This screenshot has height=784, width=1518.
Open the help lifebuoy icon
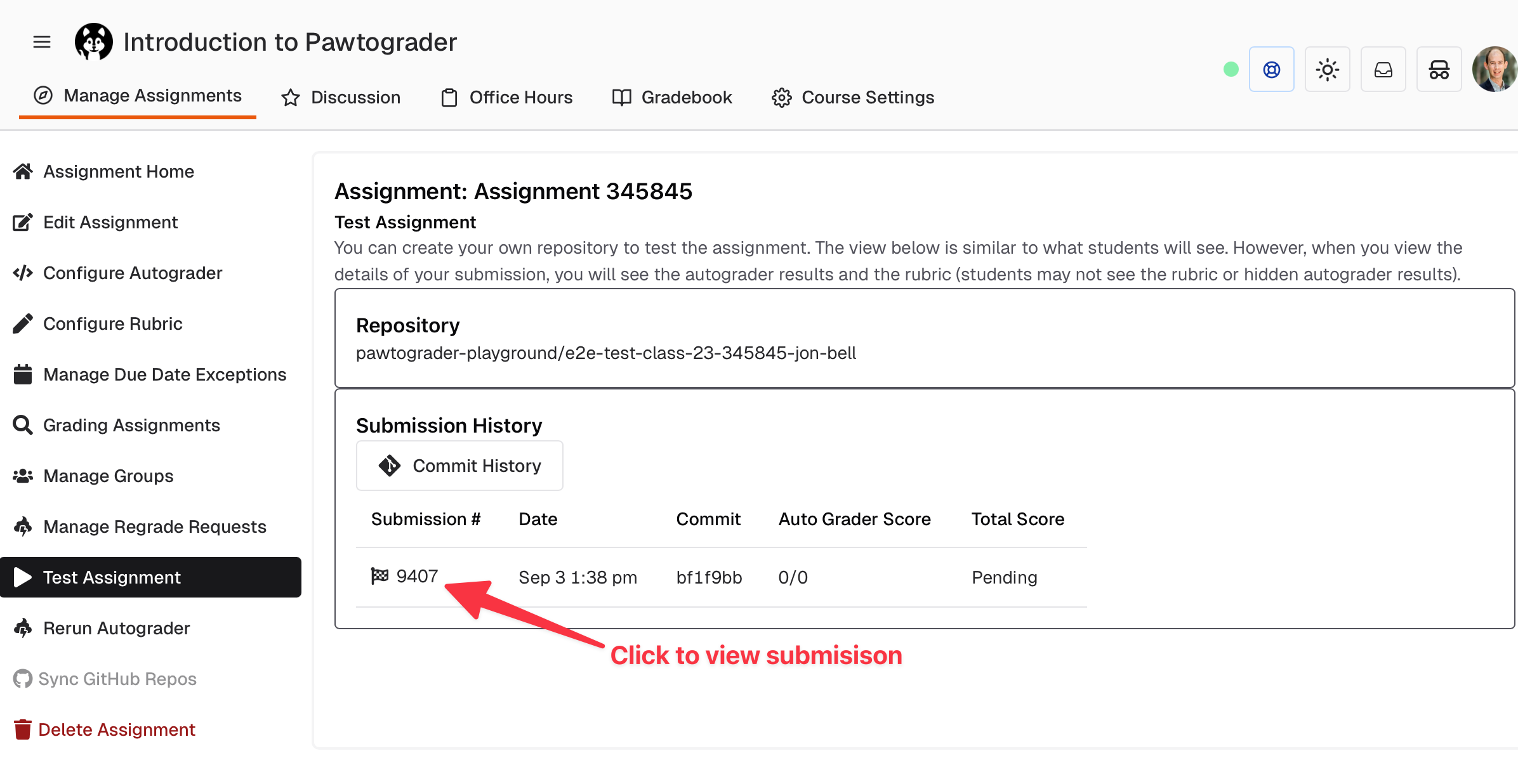1271,69
